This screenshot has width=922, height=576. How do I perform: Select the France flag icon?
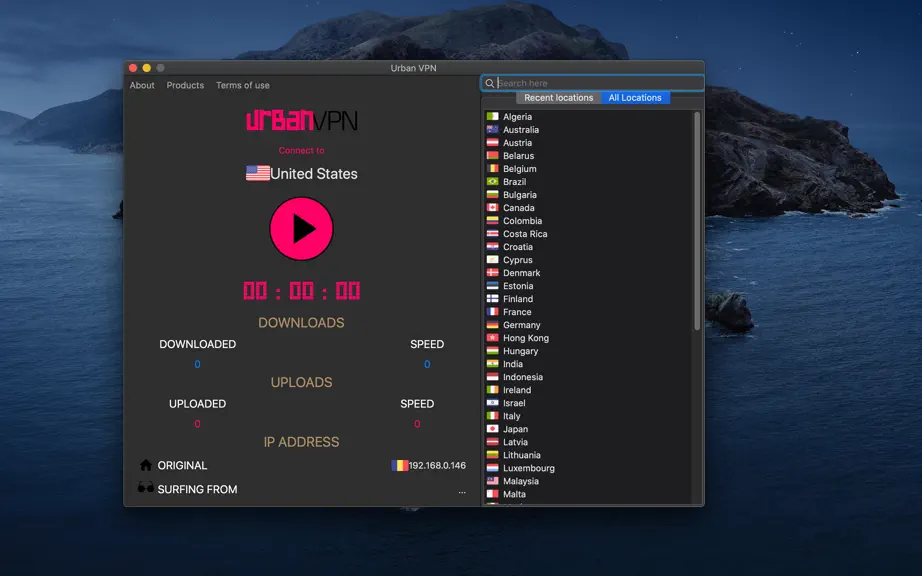coord(492,312)
